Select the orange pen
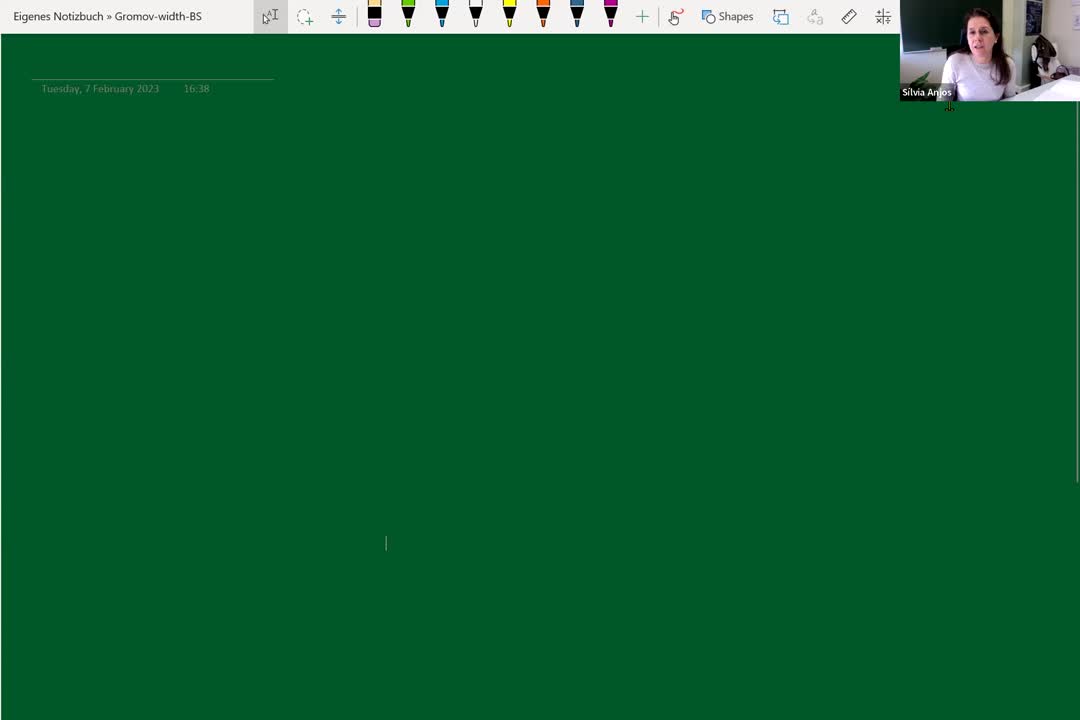The width and height of the screenshot is (1080, 720). [x=543, y=15]
